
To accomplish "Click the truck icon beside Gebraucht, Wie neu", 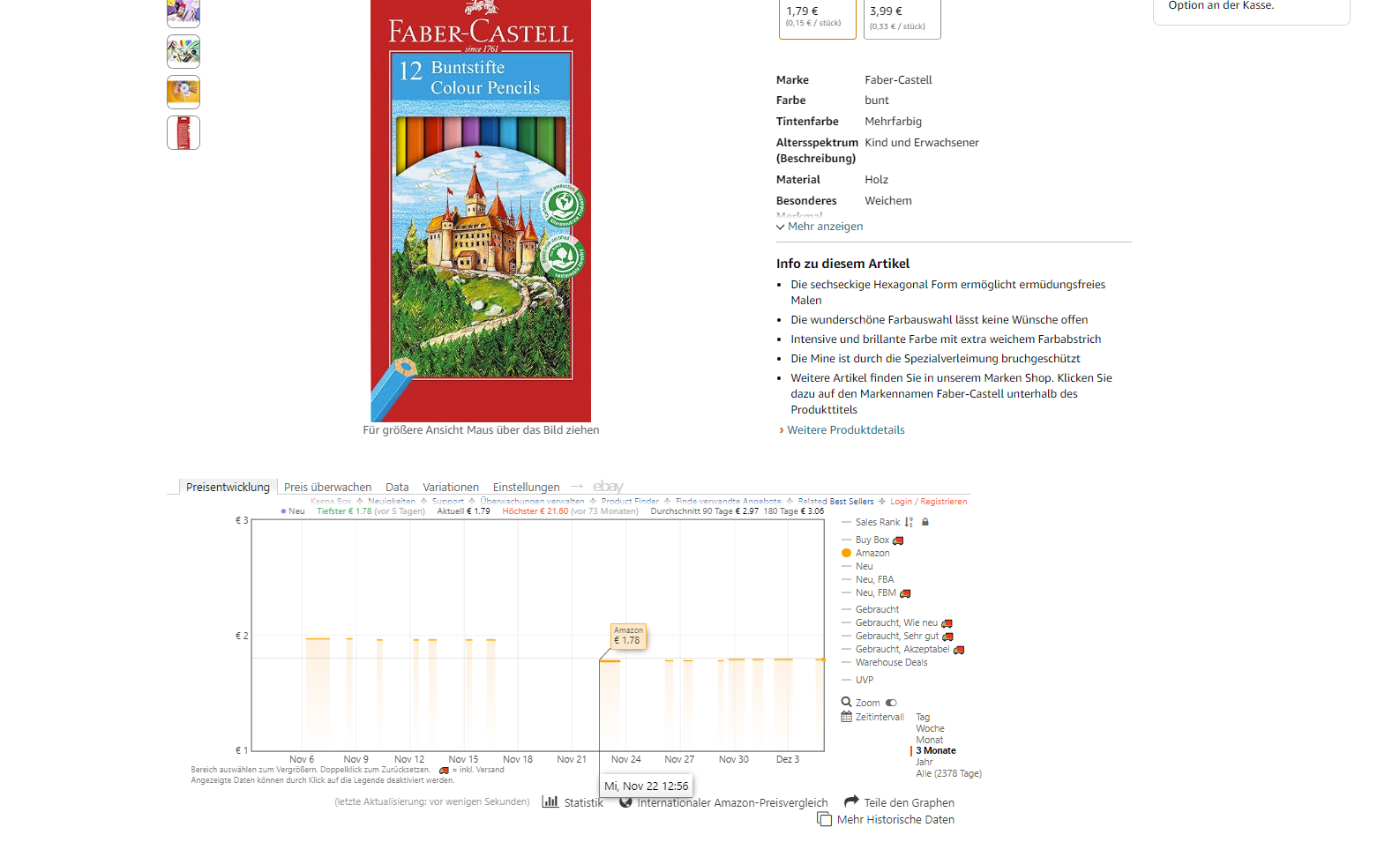I will pyautogui.click(x=947, y=623).
